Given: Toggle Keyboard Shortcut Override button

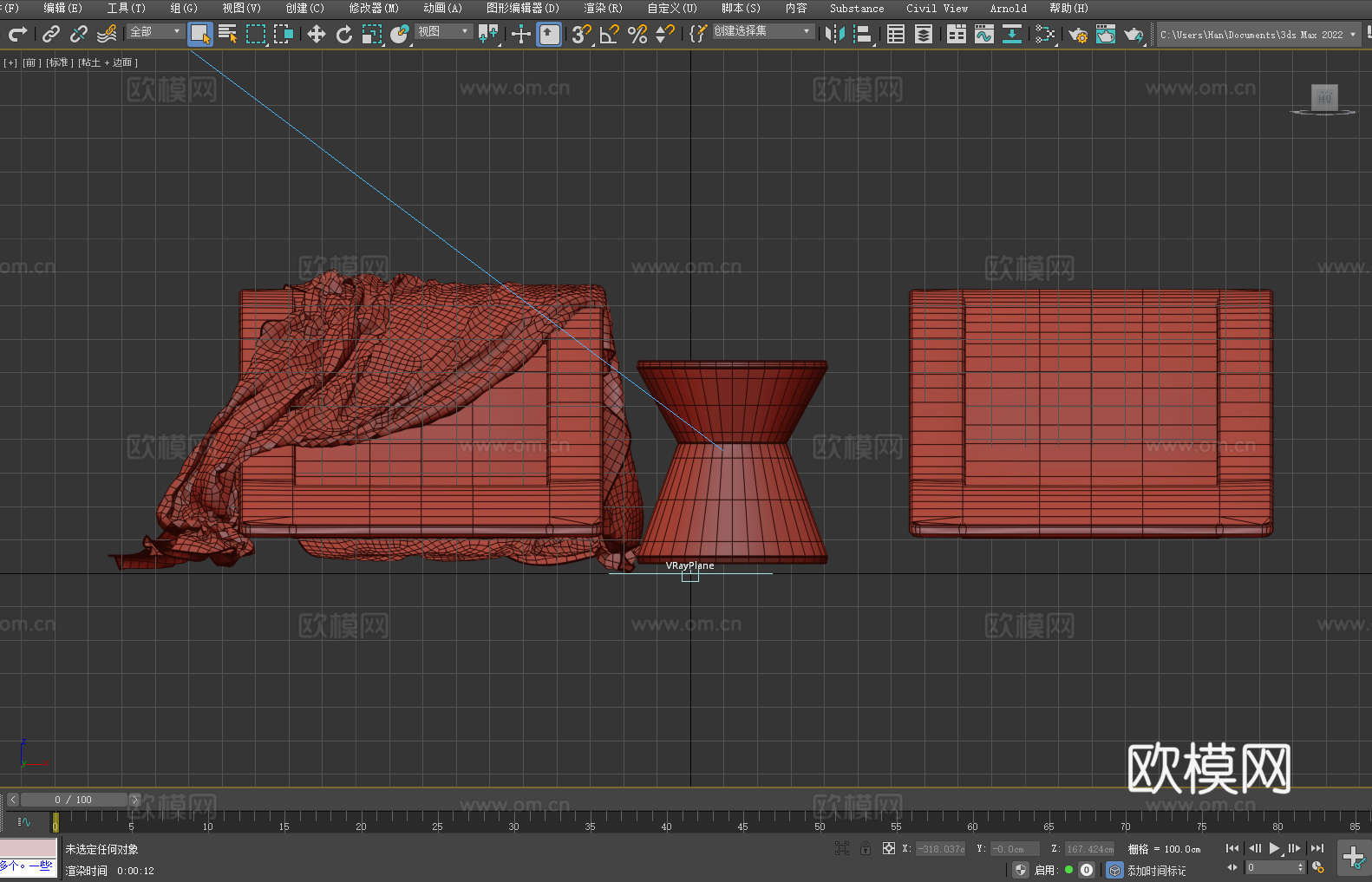Looking at the screenshot, I should pyautogui.click(x=549, y=34).
